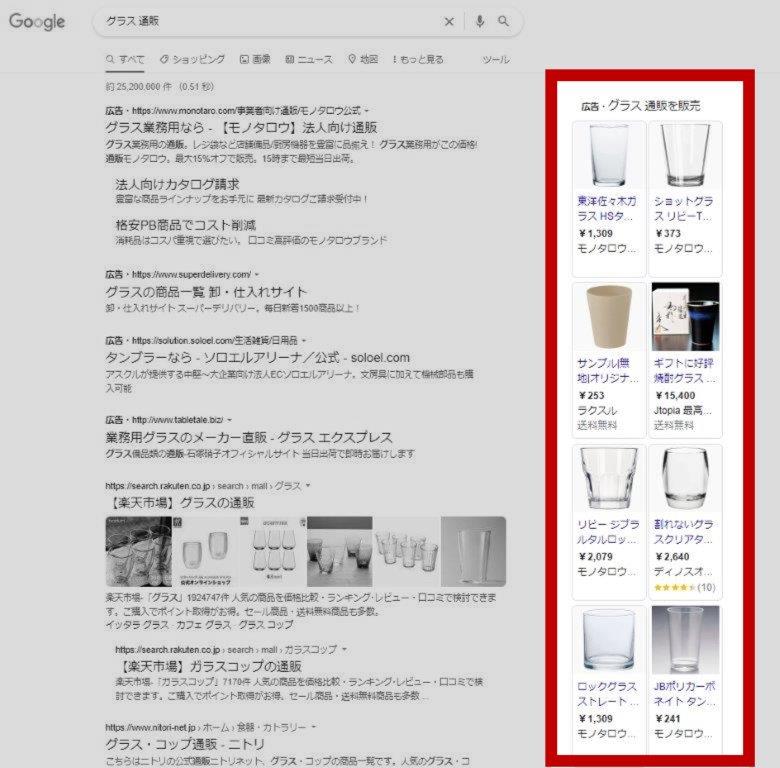The image size is (780, 768).
Task: Click the 割れないグラス product image
Action: click(x=685, y=478)
